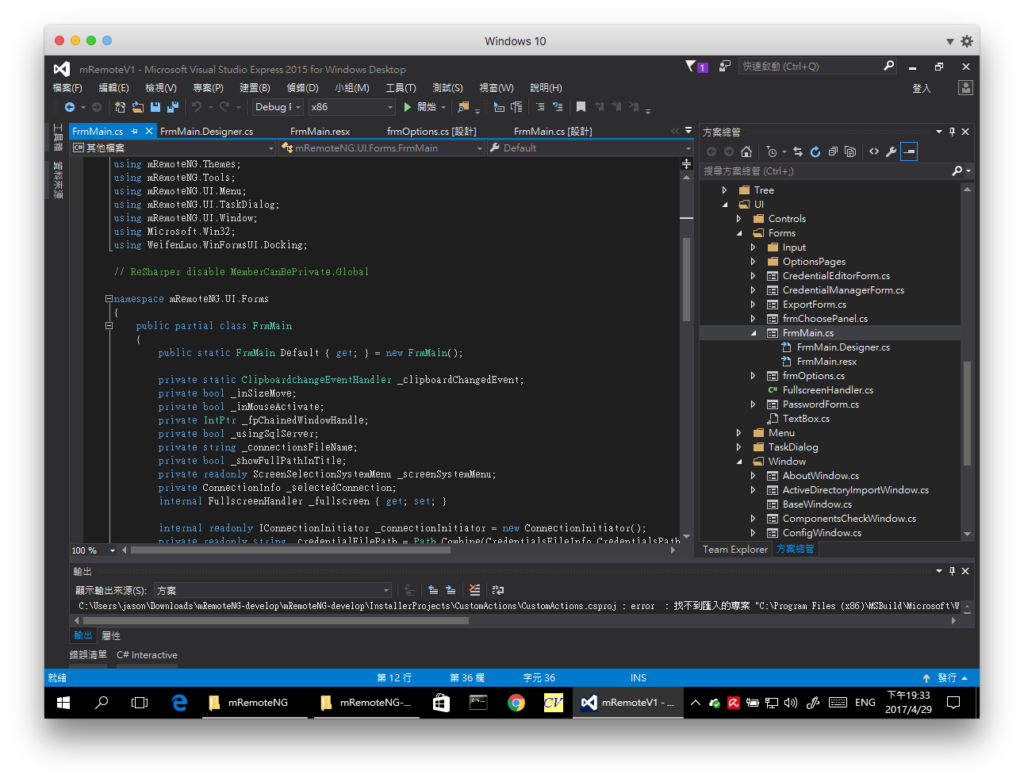Clear all output with the toolbar icon

pyautogui.click(x=475, y=590)
